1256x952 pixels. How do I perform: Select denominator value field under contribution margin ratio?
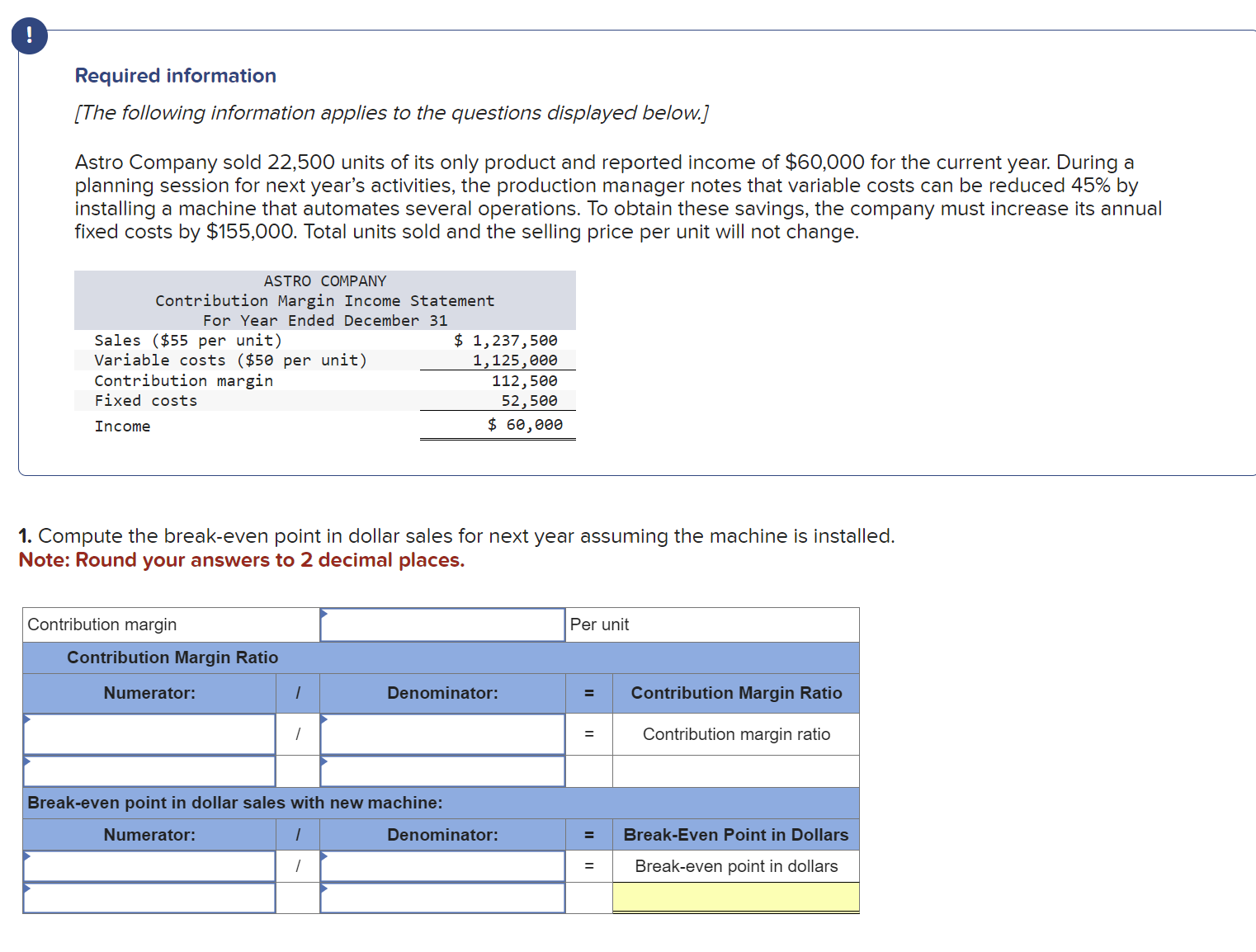pyautogui.click(x=442, y=771)
